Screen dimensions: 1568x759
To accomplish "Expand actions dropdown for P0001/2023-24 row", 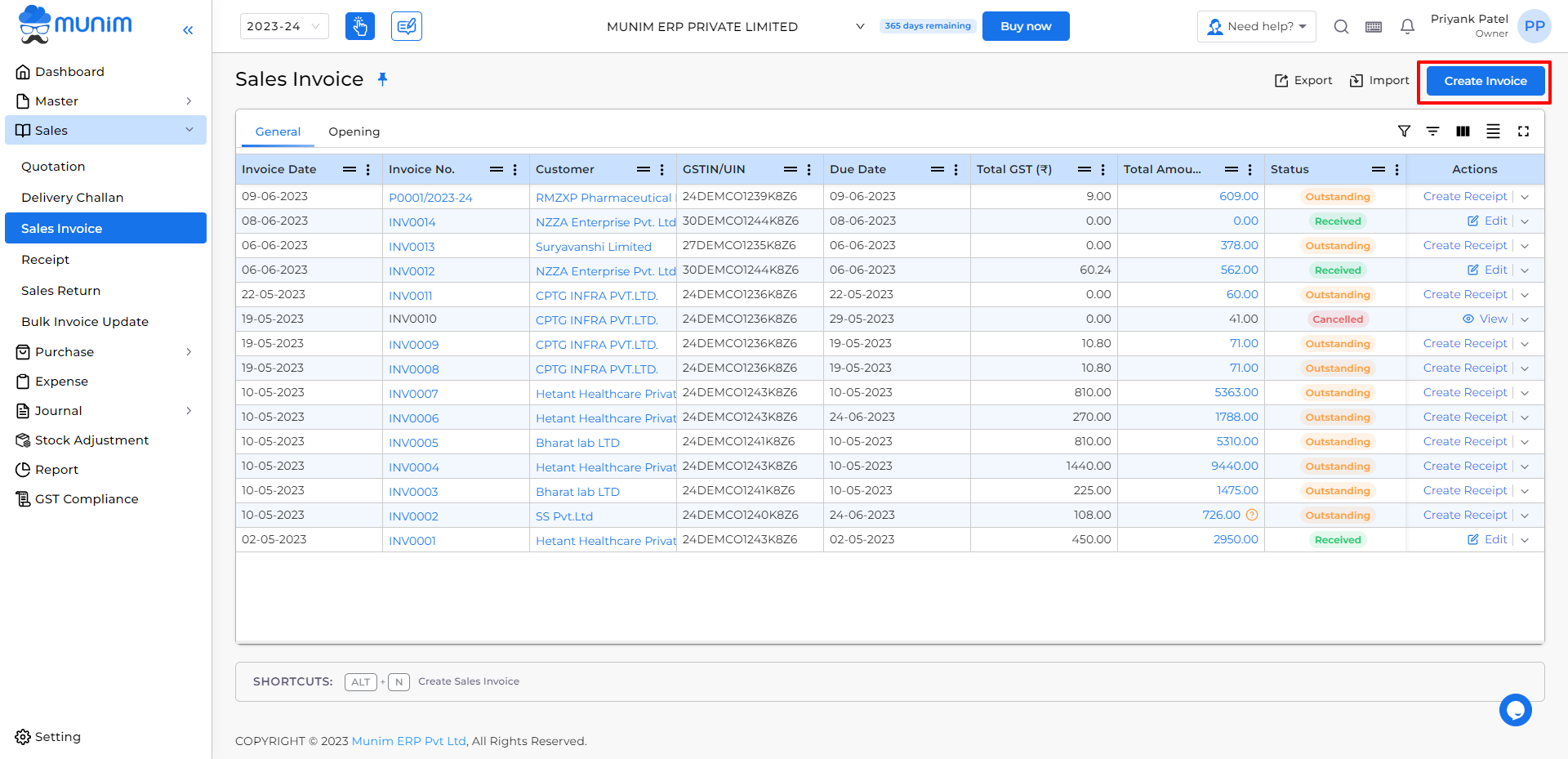I will click(x=1525, y=197).
